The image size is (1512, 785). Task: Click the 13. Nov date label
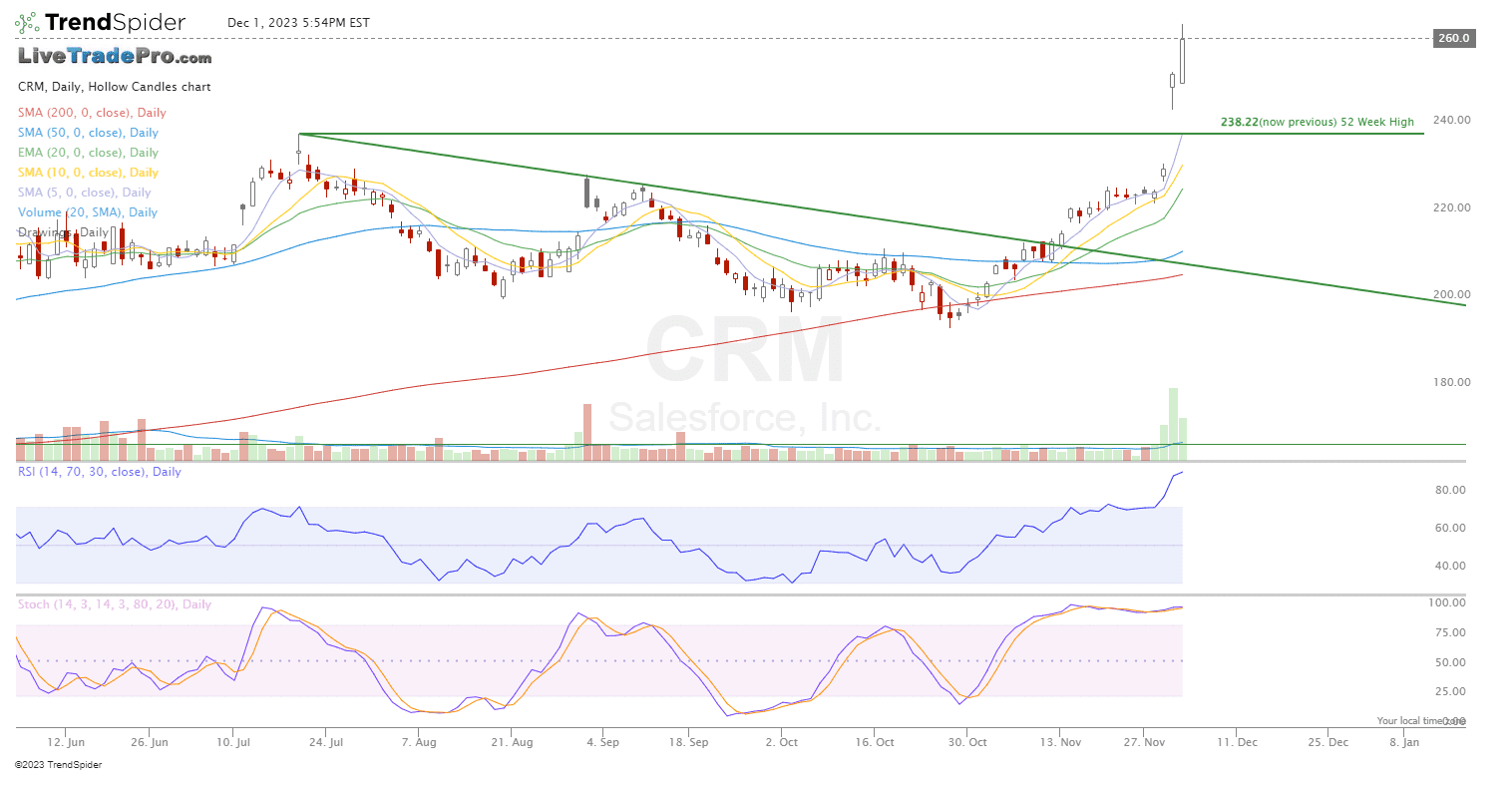(1061, 742)
